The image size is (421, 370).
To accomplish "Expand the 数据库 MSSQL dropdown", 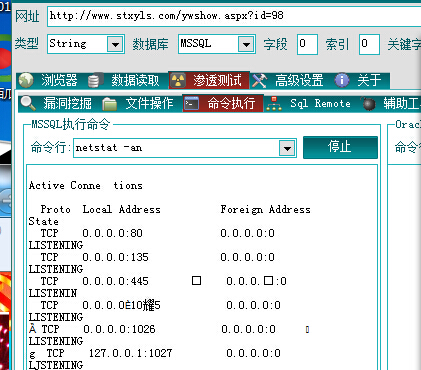I will pos(246,44).
